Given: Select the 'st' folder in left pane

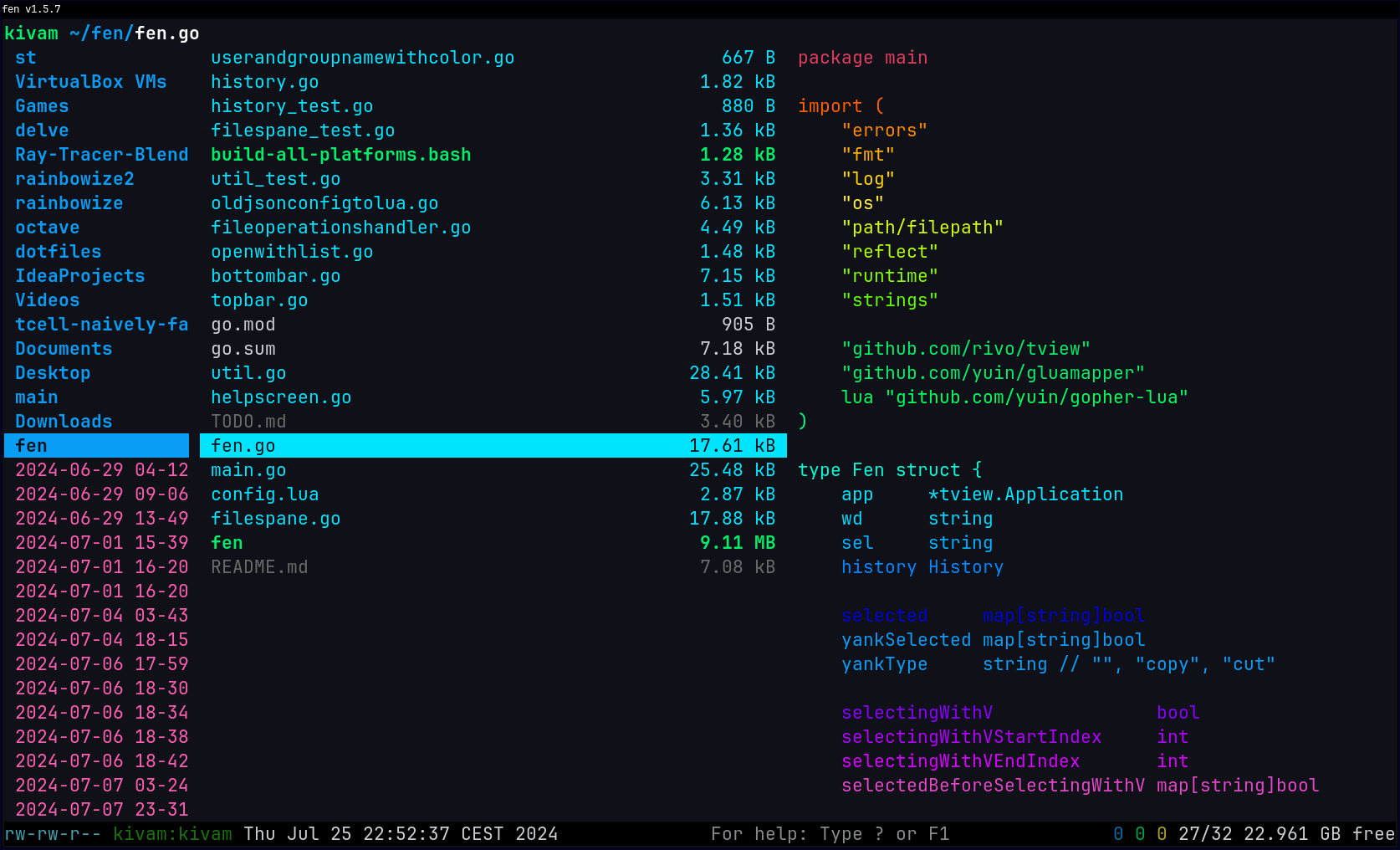Looking at the screenshot, I should click(26, 58).
